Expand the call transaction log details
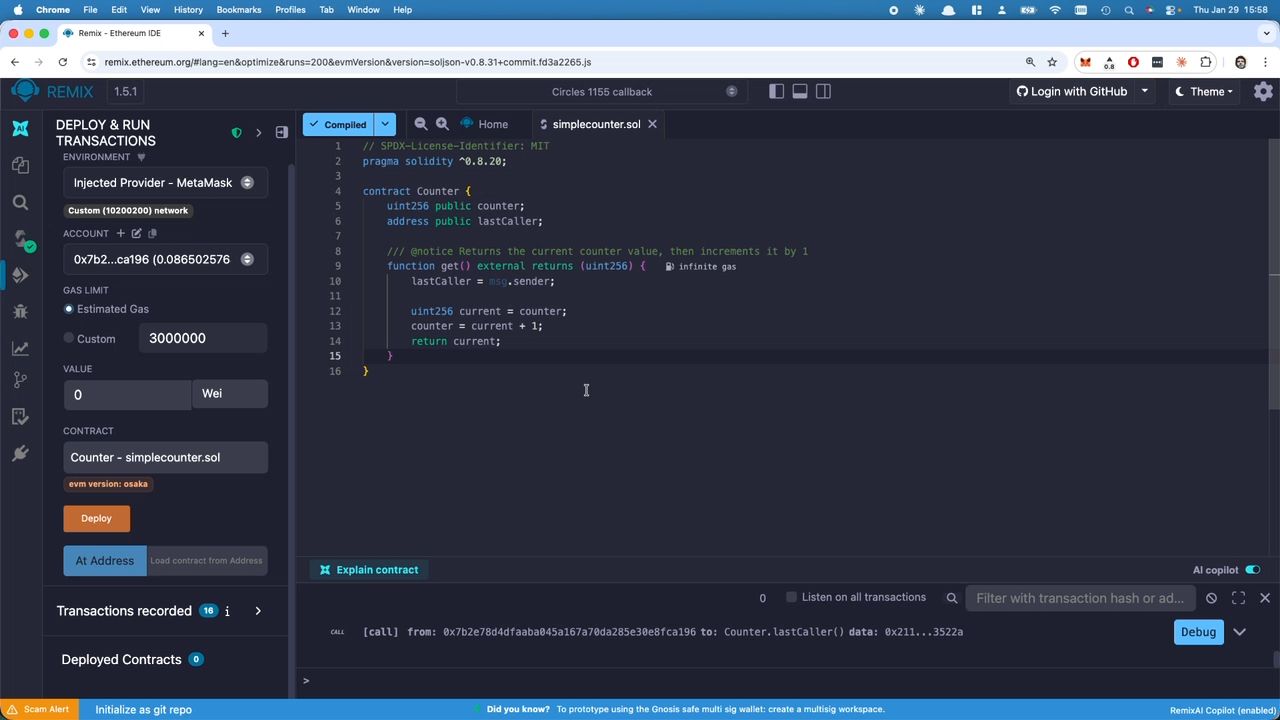1280x720 pixels. click(x=1240, y=632)
